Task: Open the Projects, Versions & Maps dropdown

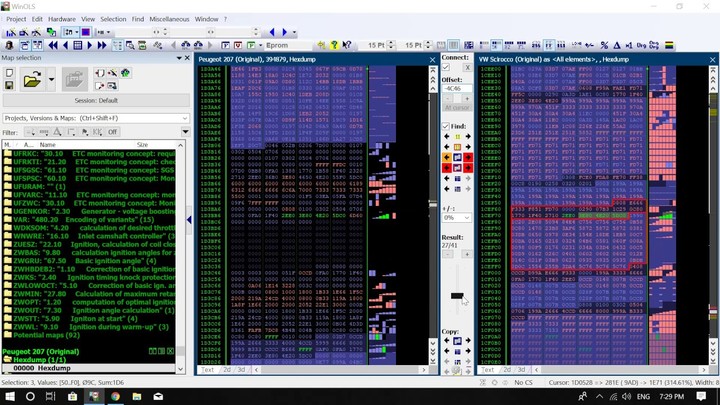Action: pos(96,118)
